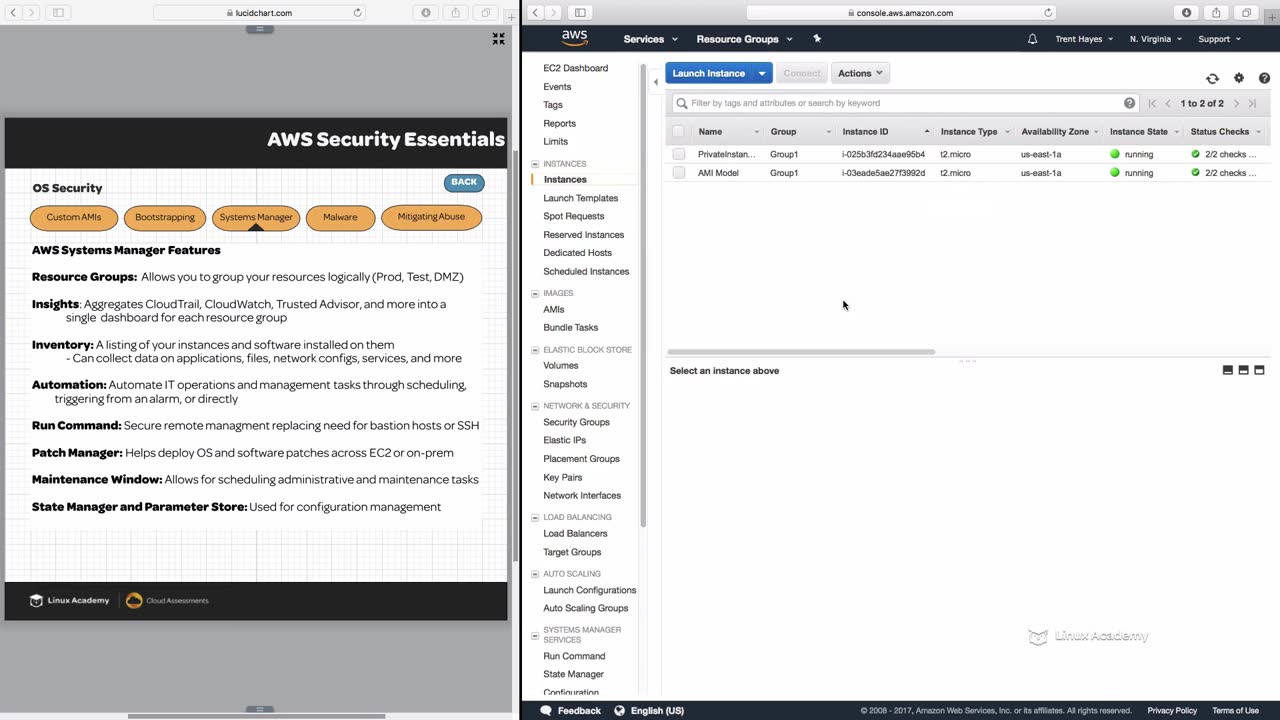This screenshot has height=720, width=1280.
Task: Open the Launch Instance dropdown arrow
Action: [762, 73]
